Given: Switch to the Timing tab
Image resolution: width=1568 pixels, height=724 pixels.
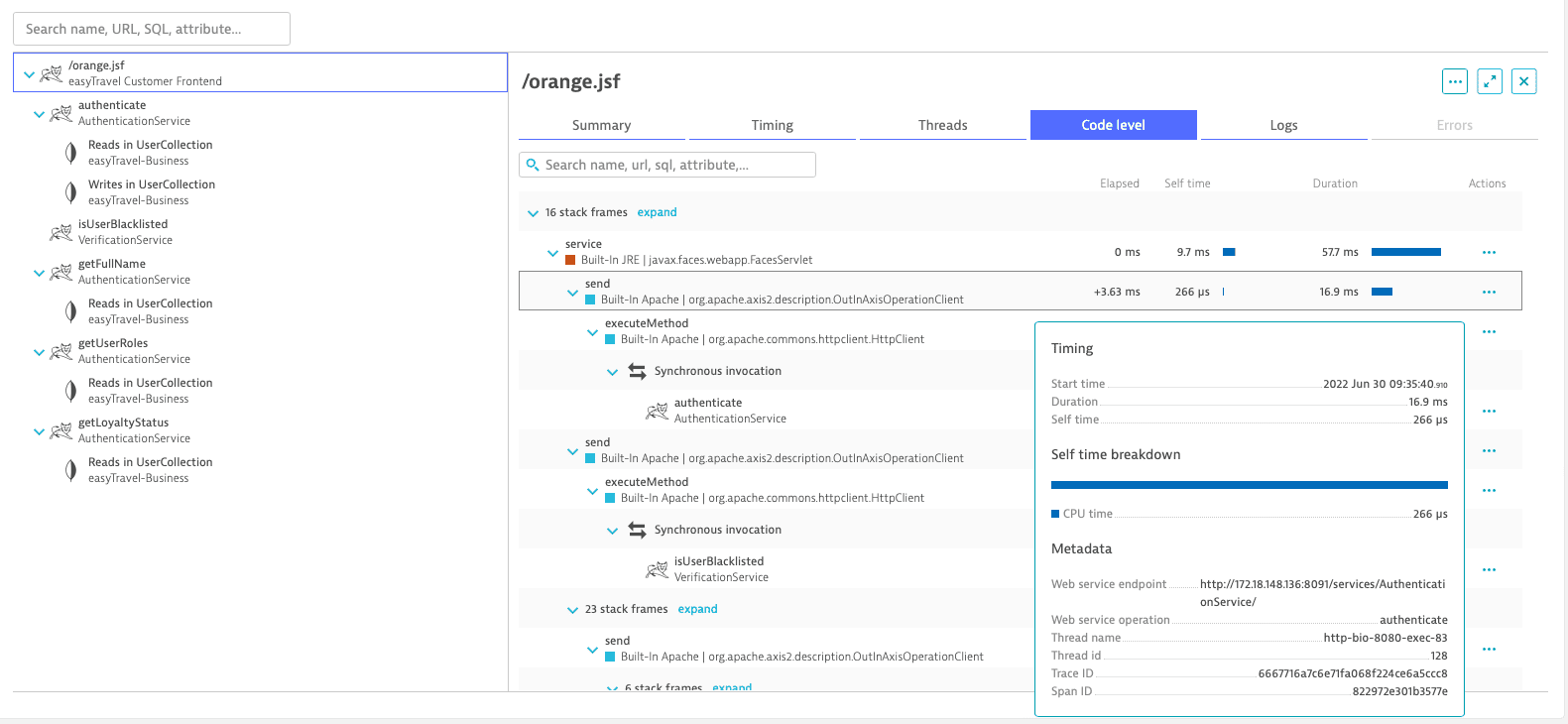Looking at the screenshot, I should click(x=772, y=125).
